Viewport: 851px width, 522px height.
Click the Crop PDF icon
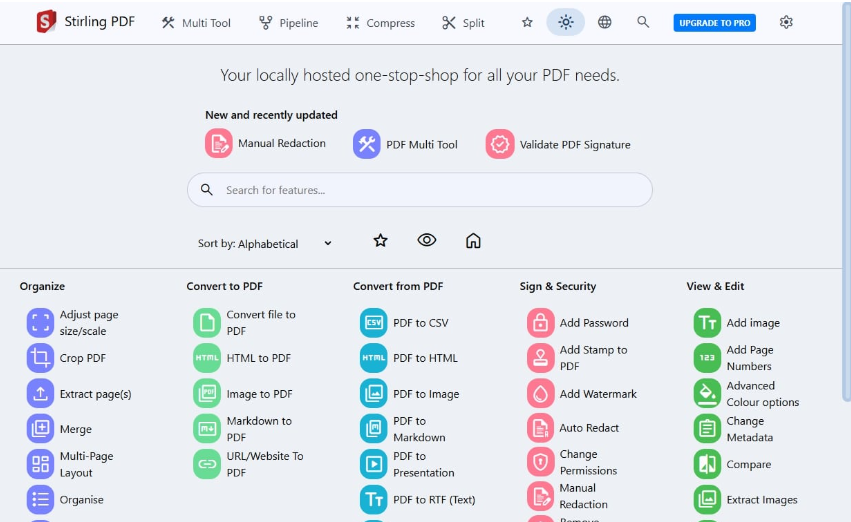tap(40, 358)
